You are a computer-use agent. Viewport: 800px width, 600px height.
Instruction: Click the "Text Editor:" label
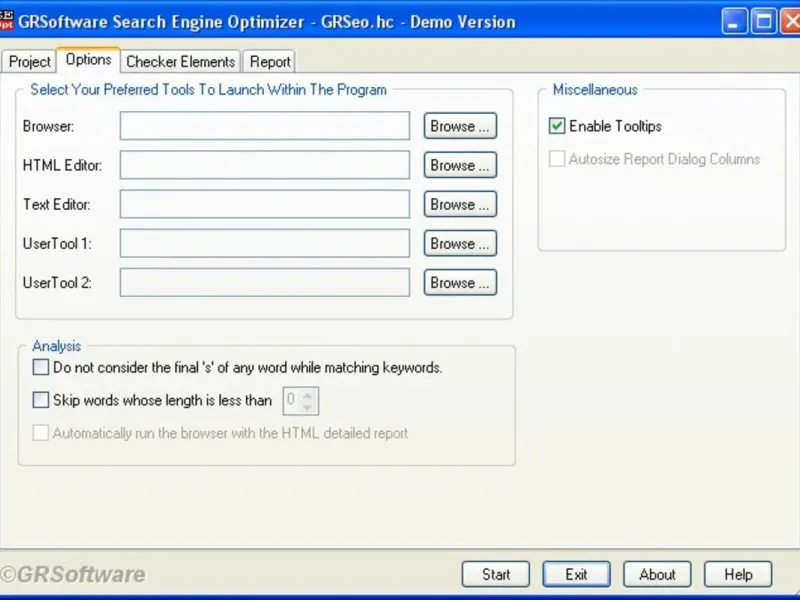57,205
